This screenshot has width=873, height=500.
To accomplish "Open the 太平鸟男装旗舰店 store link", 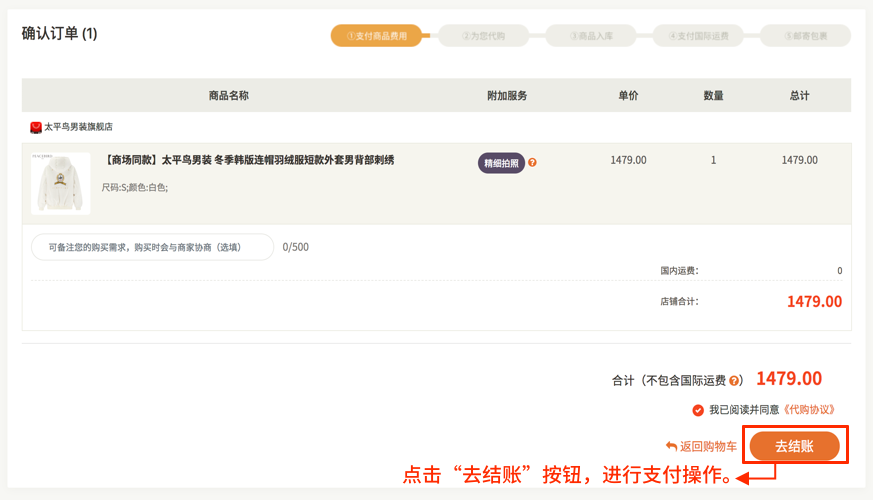I will 79,127.
